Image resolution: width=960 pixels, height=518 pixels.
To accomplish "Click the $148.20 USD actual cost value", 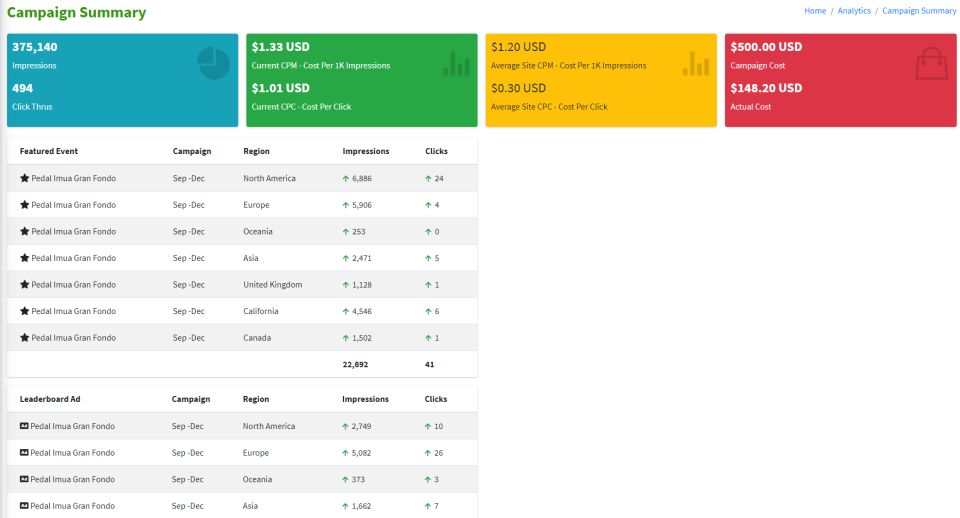I will point(766,88).
